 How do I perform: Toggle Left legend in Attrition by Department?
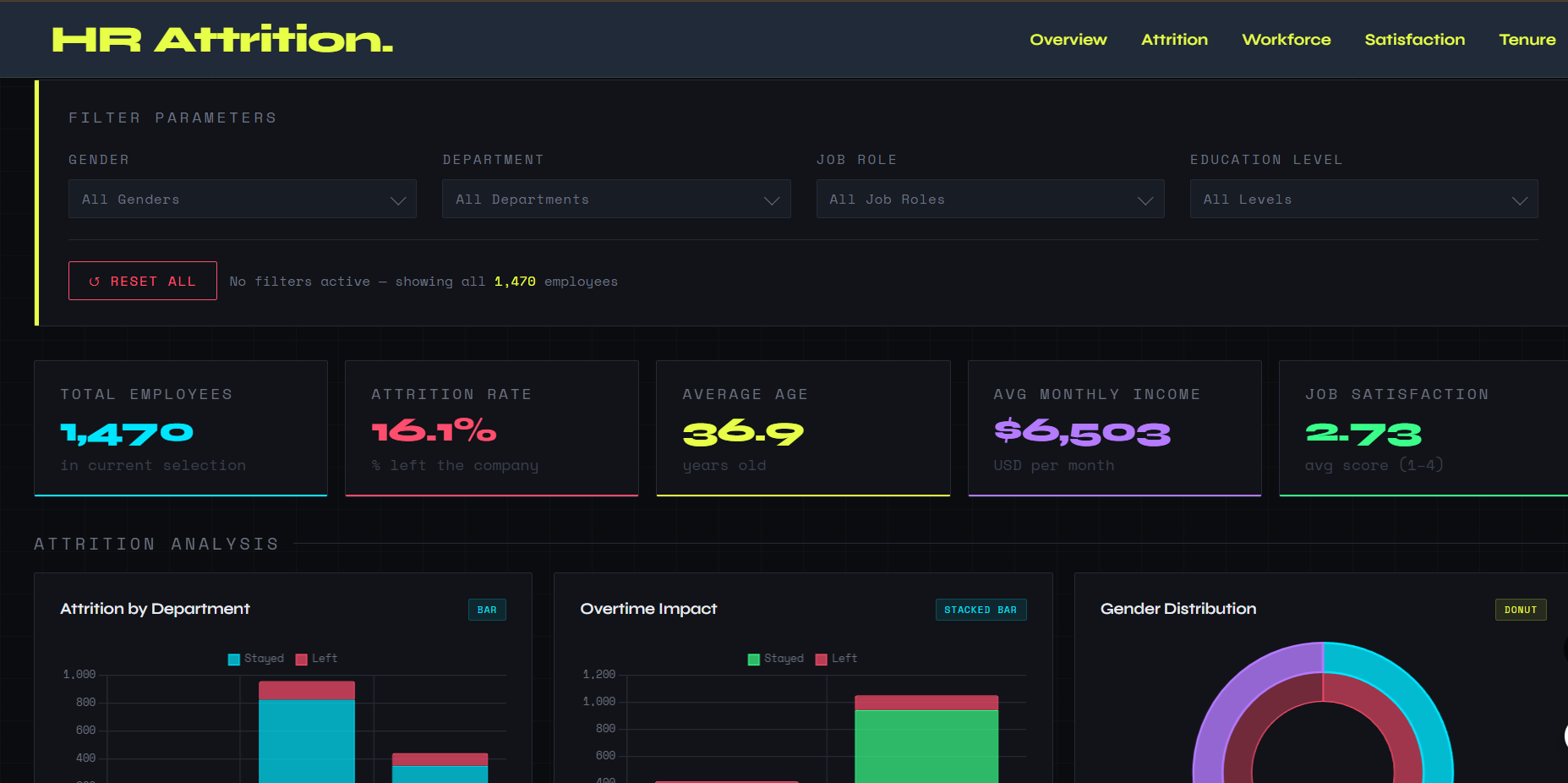tap(316, 659)
